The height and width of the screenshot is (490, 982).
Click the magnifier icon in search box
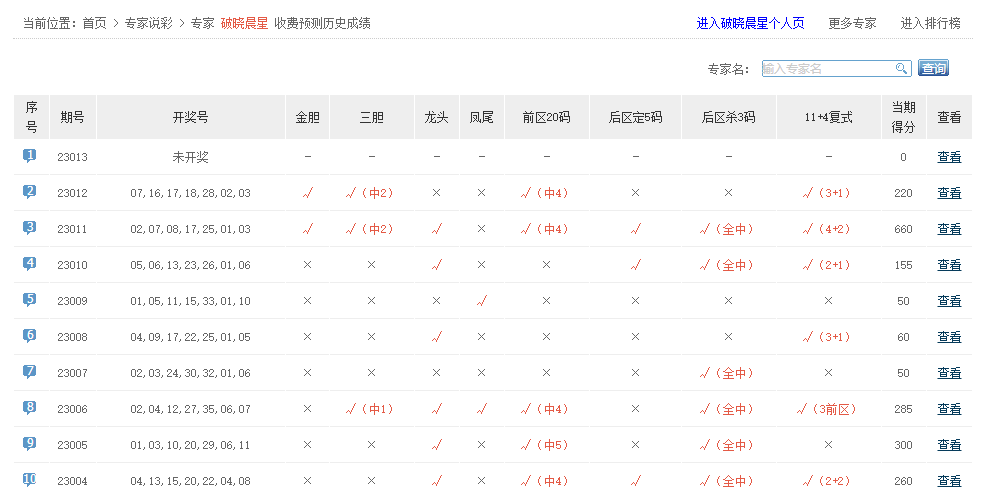901,68
